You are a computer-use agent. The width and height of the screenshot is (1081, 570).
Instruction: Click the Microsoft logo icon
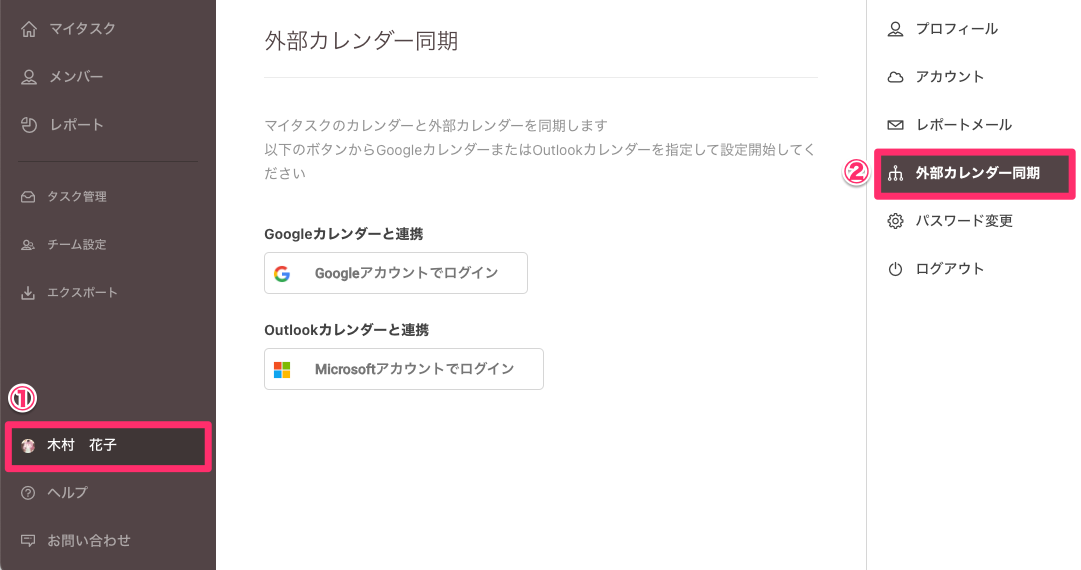coord(282,369)
